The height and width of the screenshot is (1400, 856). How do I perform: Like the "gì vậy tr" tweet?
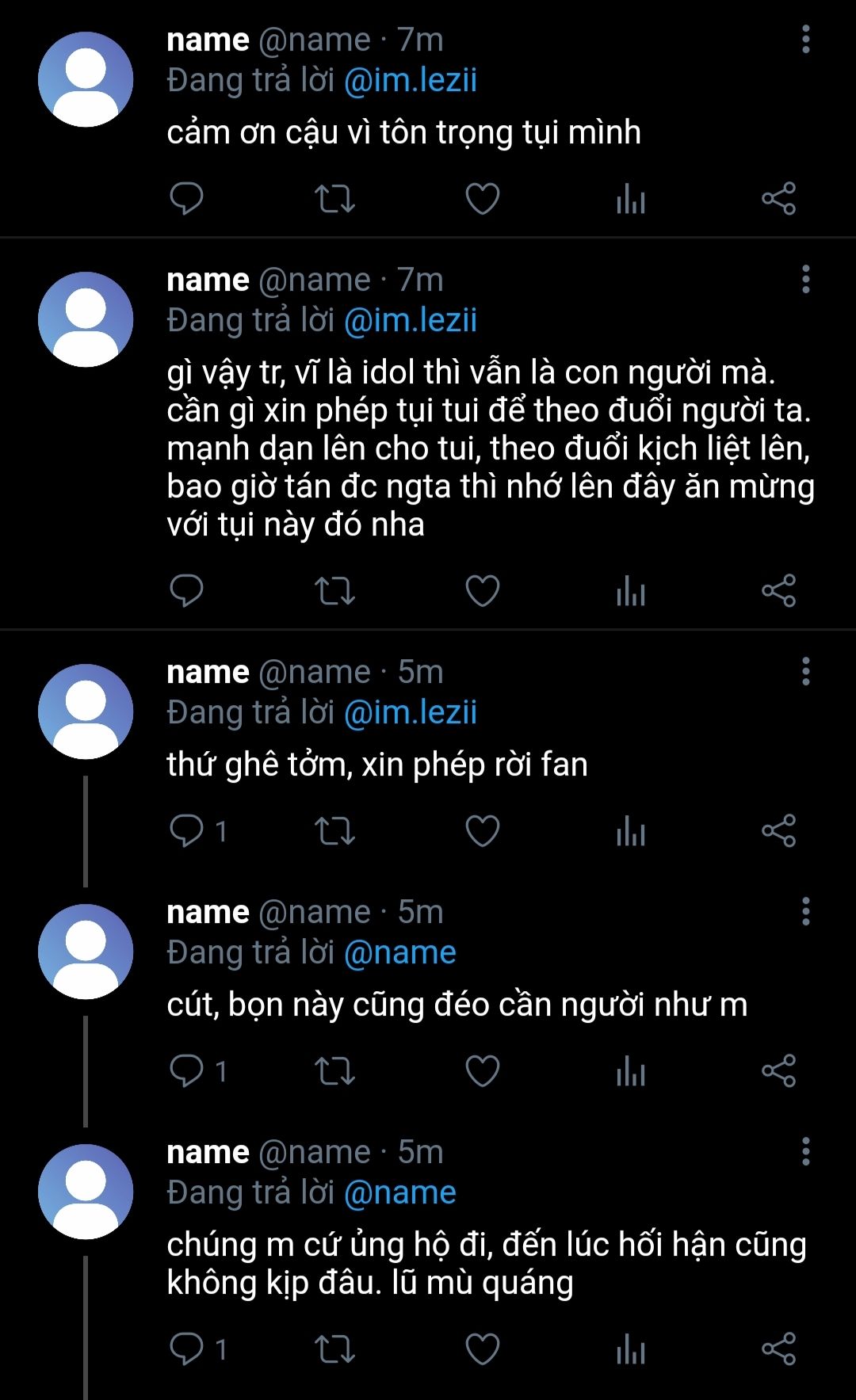482,591
